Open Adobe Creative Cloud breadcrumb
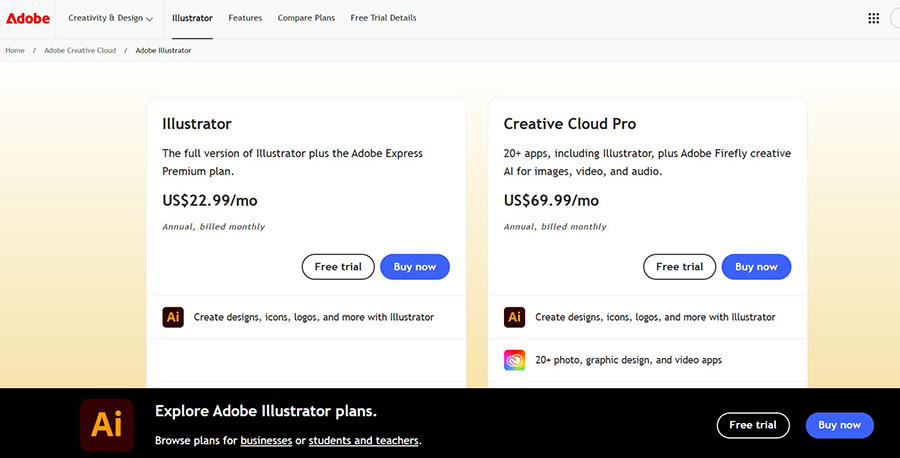 (x=80, y=51)
